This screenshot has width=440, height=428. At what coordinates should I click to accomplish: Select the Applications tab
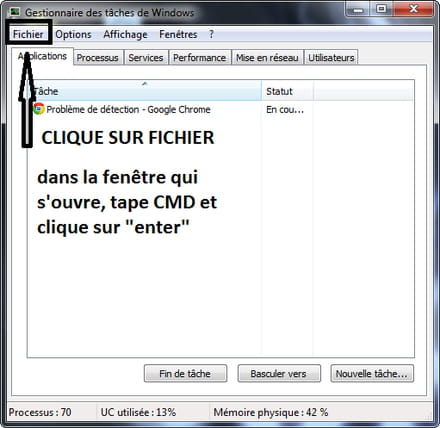coord(42,56)
